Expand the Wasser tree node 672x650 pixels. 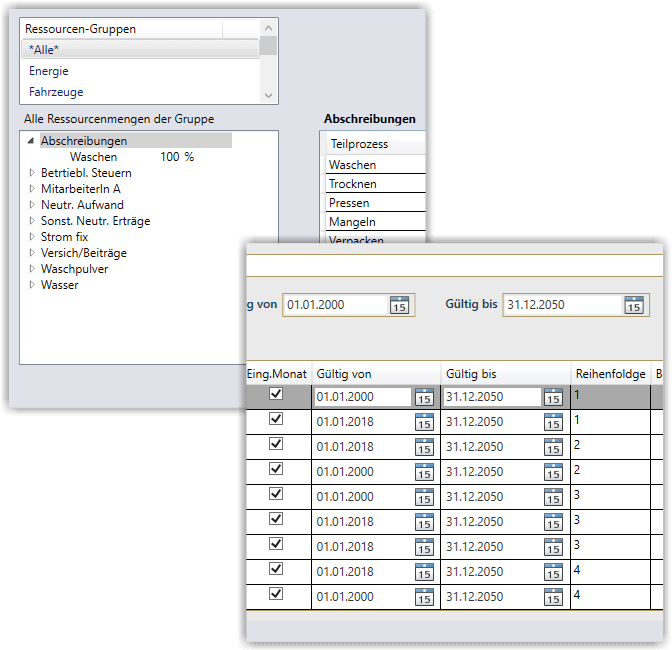click(x=32, y=285)
